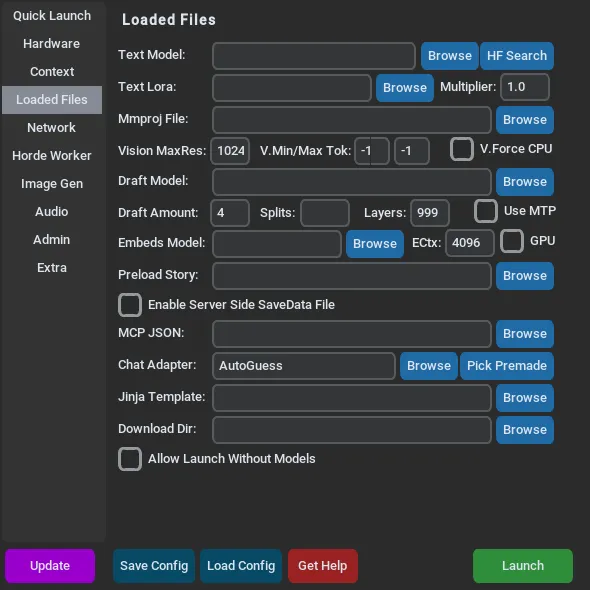Go to the Audio tab
The height and width of the screenshot is (590, 590).
52,211
